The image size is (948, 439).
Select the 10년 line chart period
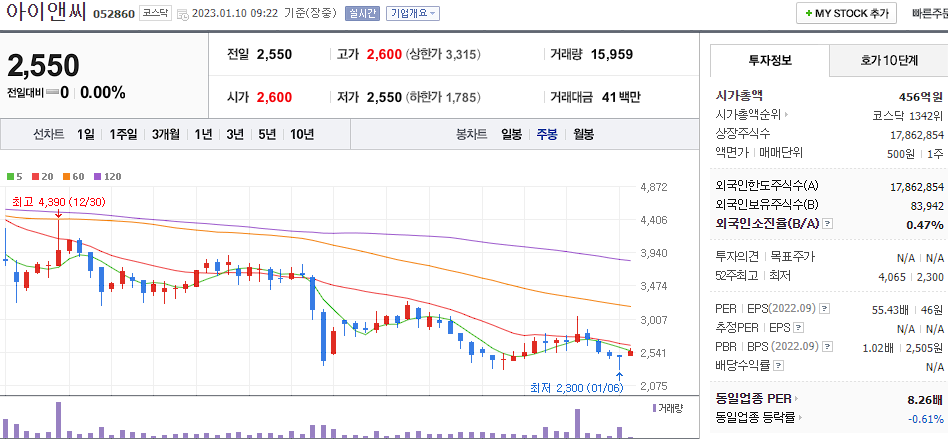[x=302, y=134]
